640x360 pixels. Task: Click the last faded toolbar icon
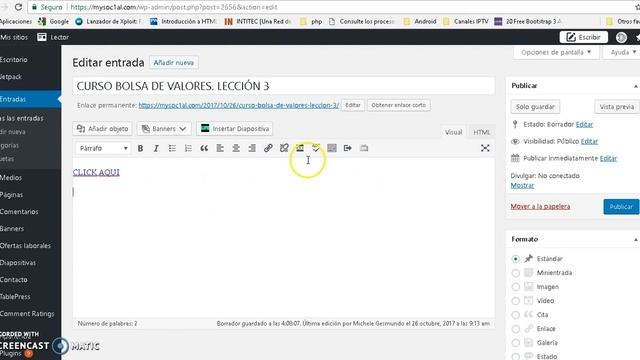(364, 148)
